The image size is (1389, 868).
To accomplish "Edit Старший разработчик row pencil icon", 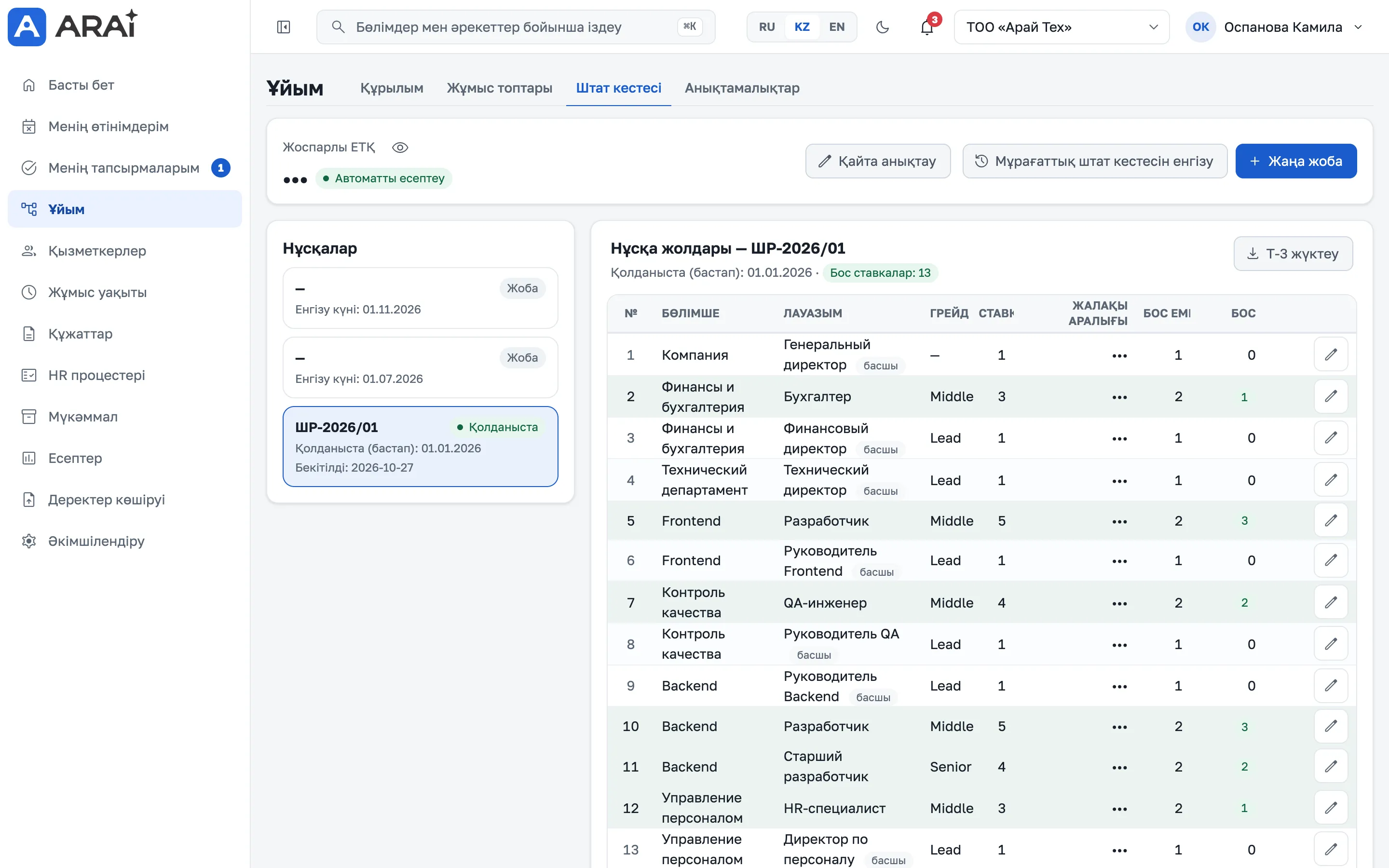I will [x=1331, y=766].
